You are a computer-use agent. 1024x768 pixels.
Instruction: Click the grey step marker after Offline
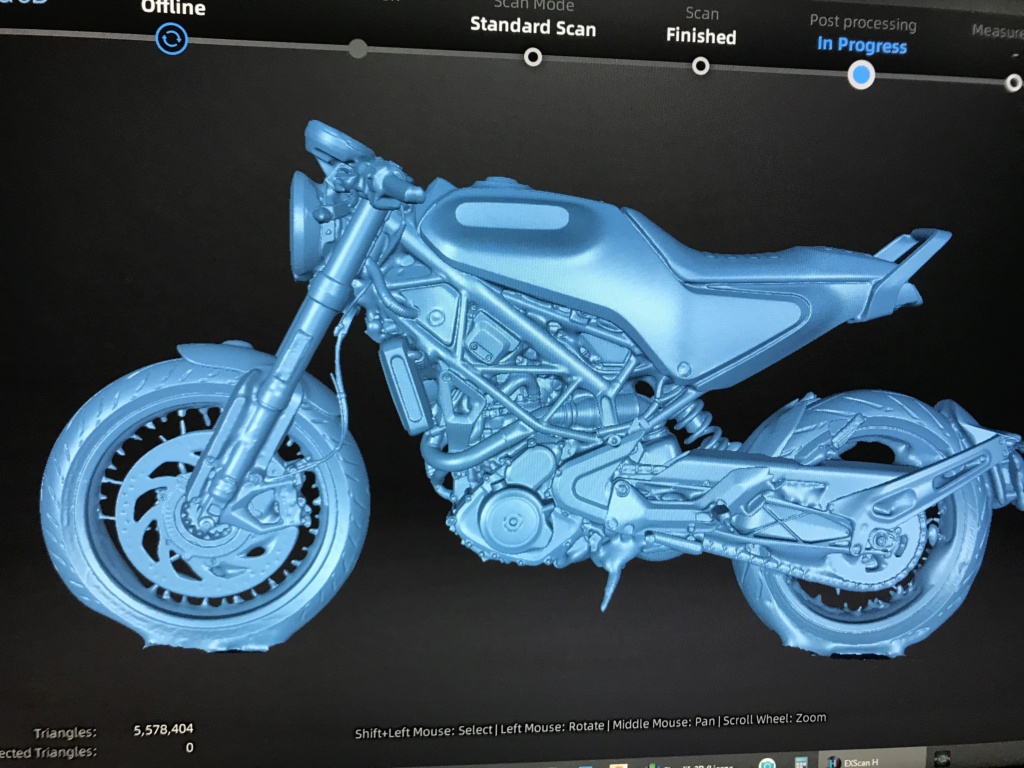pos(357,48)
